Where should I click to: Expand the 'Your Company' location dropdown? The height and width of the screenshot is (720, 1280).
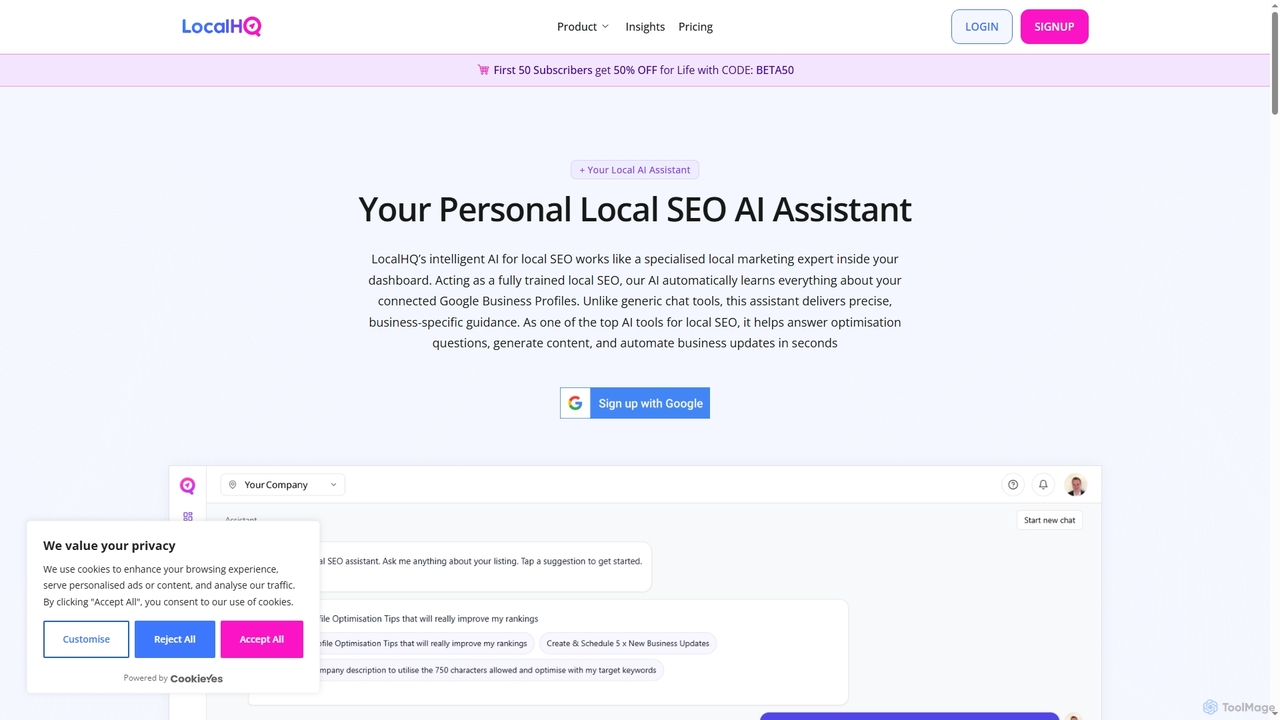[282, 485]
